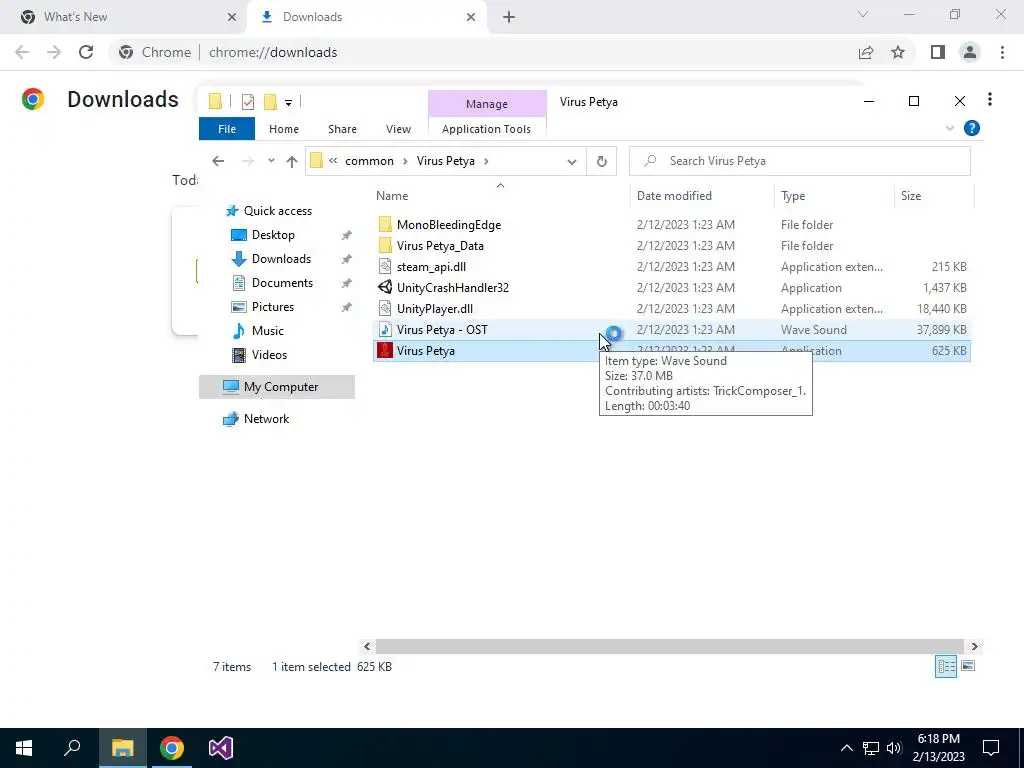Image resolution: width=1024 pixels, height=768 pixels.
Task: Switch to Large icons view layout
Action: (968, 666)
